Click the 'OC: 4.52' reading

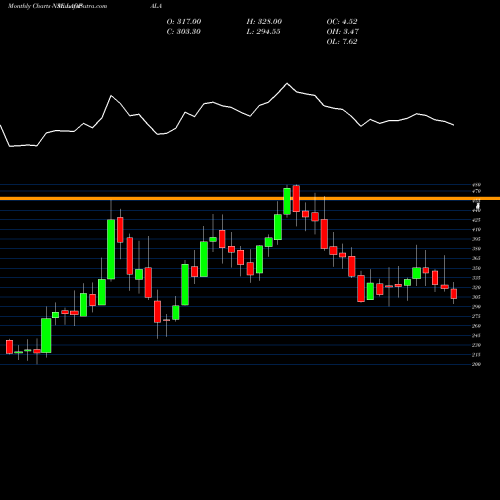[342, 21]
